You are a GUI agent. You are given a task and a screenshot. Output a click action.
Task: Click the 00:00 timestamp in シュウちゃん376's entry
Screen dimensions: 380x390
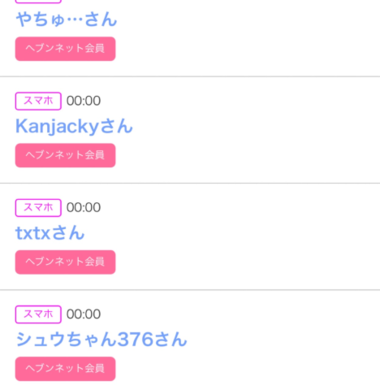click(83, 314)
